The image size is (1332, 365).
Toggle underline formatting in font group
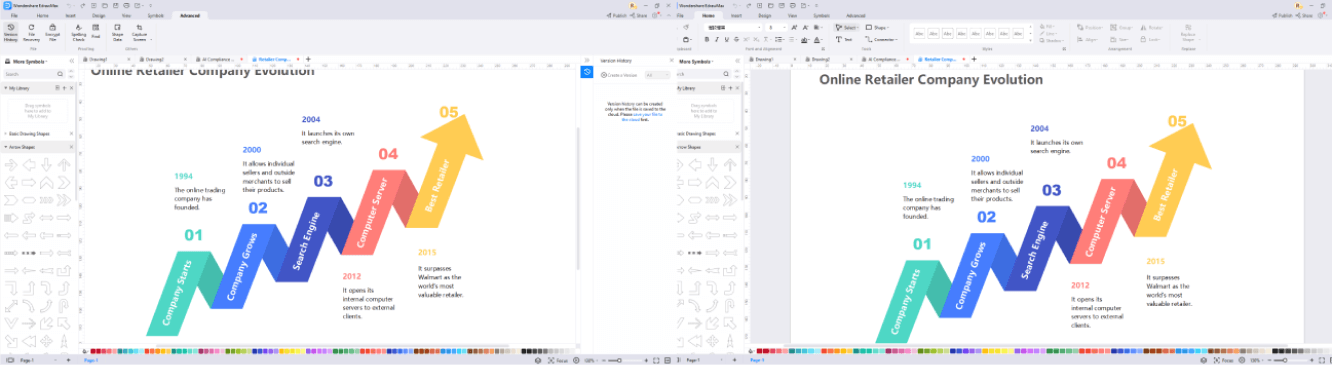tap(728, 40)
